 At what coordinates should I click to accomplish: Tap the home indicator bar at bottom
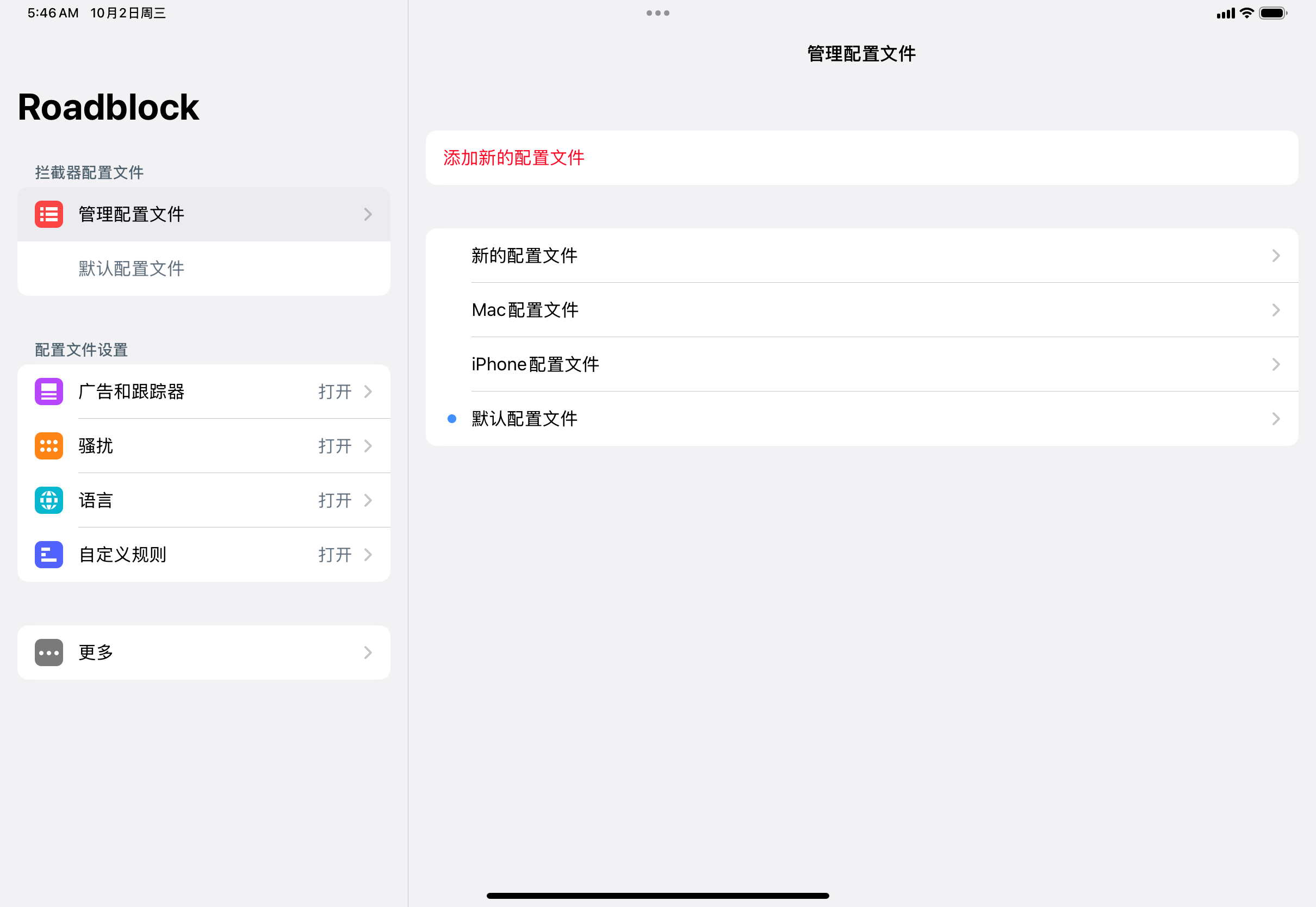coord(657,896)
